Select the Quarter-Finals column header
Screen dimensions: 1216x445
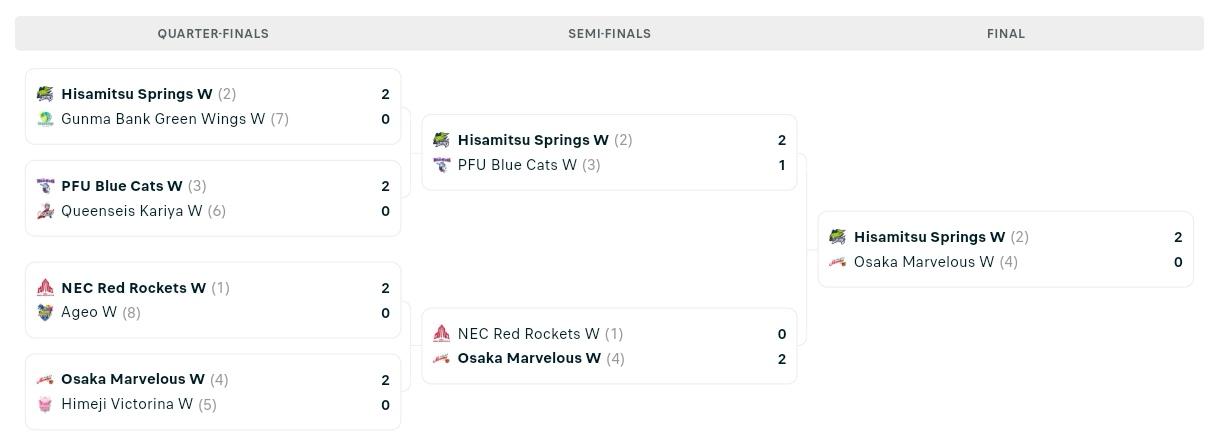[213, 34]
